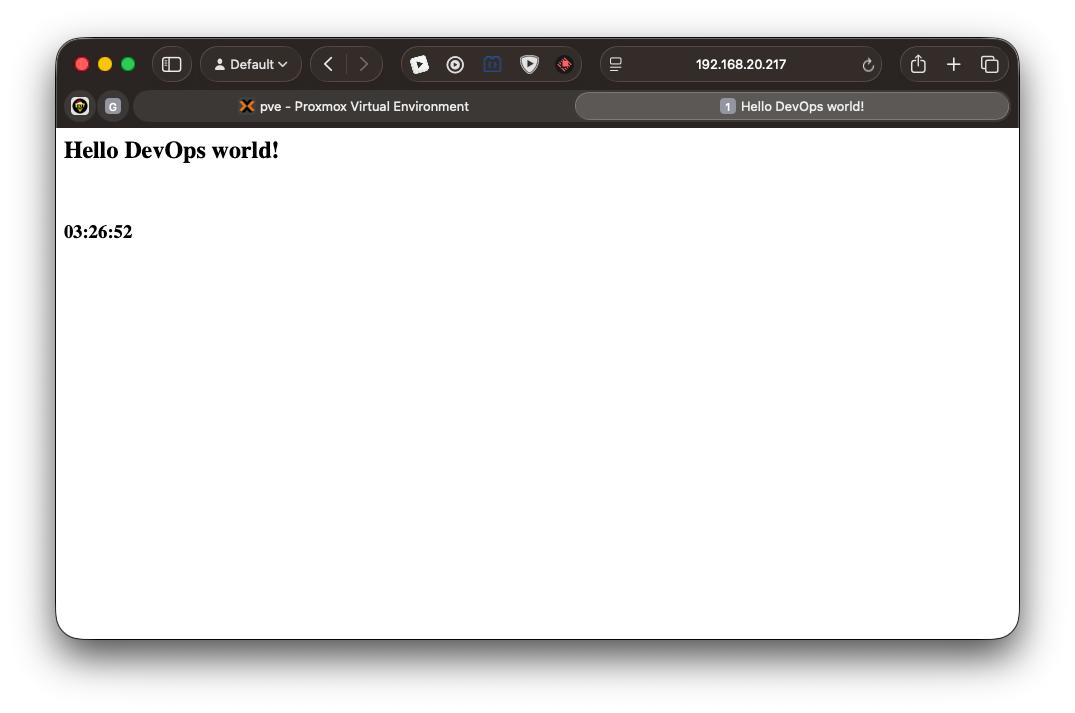Show the page reader menu icon
The image size is (1075, 713).
[616, 64]
